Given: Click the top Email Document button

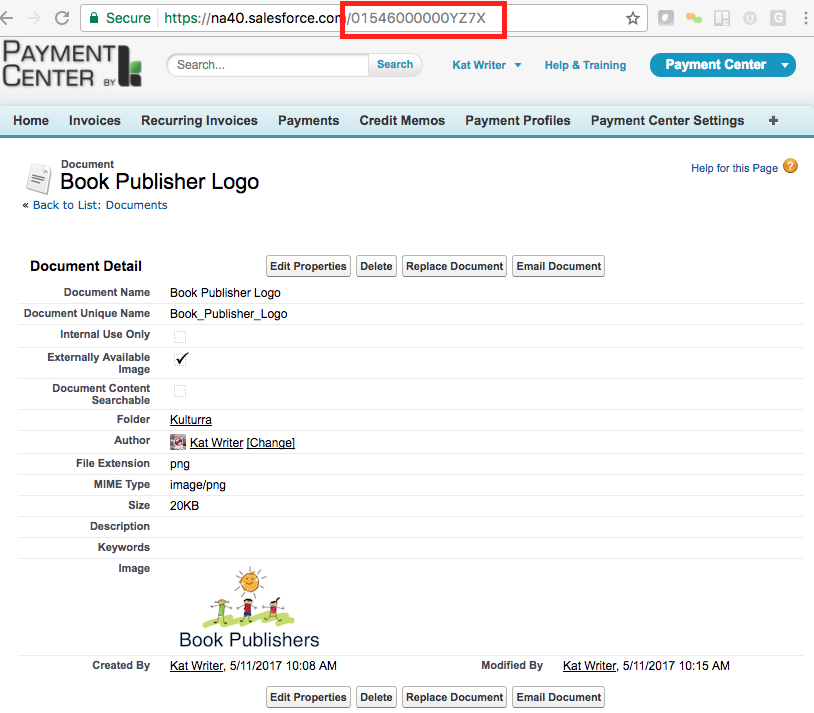Looking at the screenshot, I should coord(559,266).
